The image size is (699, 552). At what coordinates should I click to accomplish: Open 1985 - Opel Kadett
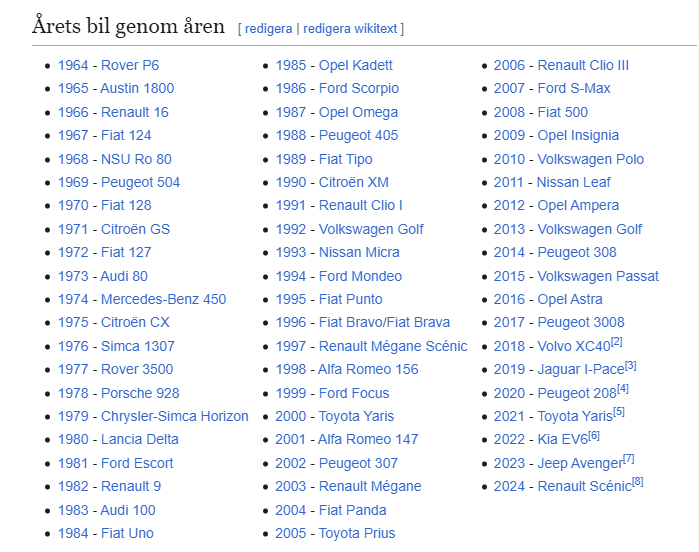tap(334, 65)
